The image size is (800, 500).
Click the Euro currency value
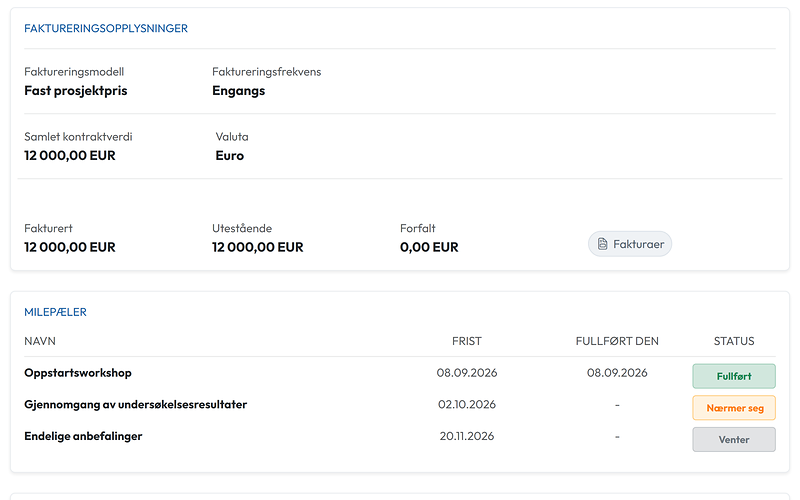tap(230, 156)
